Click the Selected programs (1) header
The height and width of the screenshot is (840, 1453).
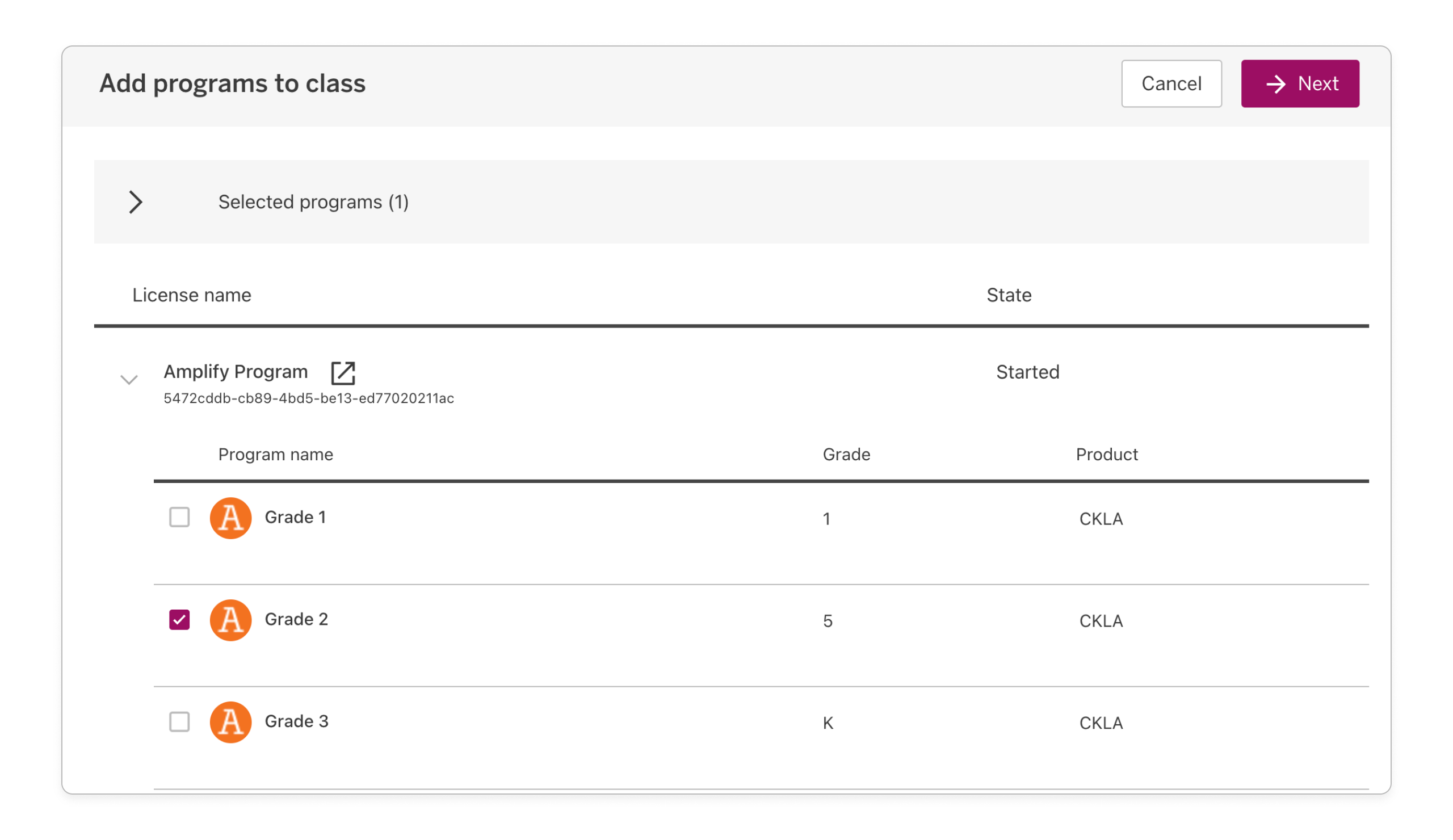313,202
